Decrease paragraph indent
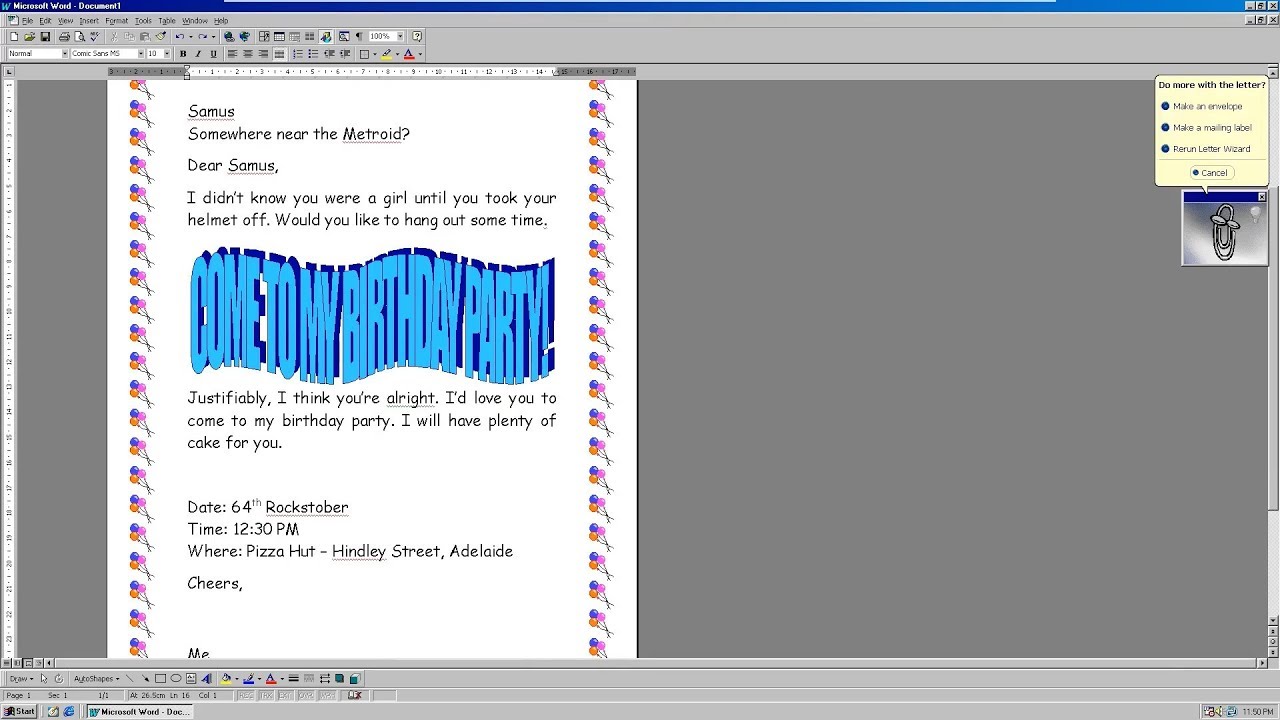 click(x=329, y=54)
